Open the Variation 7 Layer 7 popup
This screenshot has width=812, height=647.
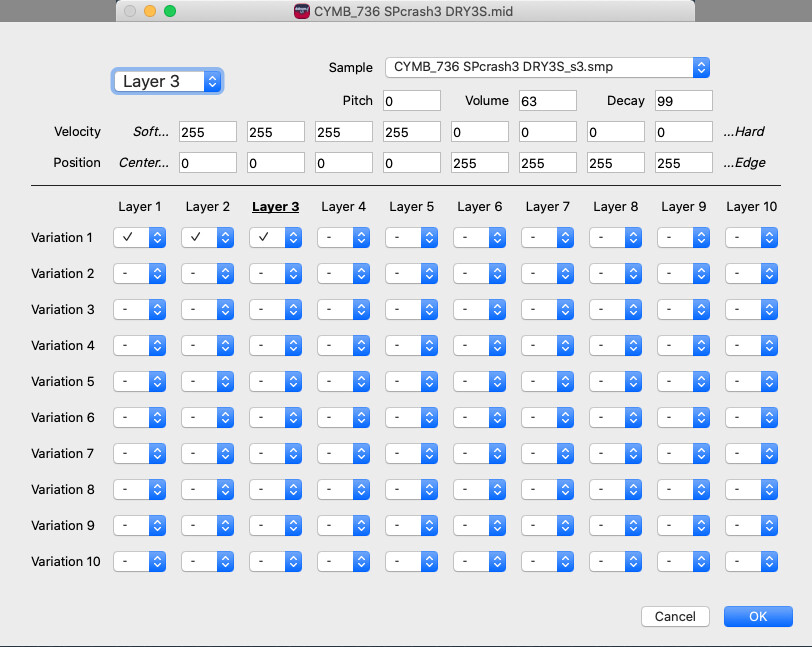pyautogui.click(x=548, y=453)
